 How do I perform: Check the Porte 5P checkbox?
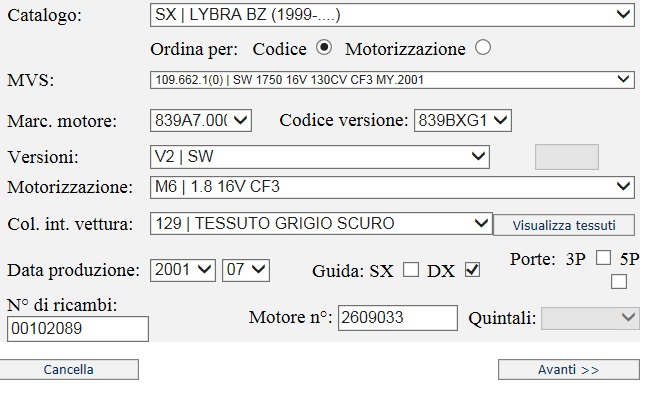[x=618, y=282]
